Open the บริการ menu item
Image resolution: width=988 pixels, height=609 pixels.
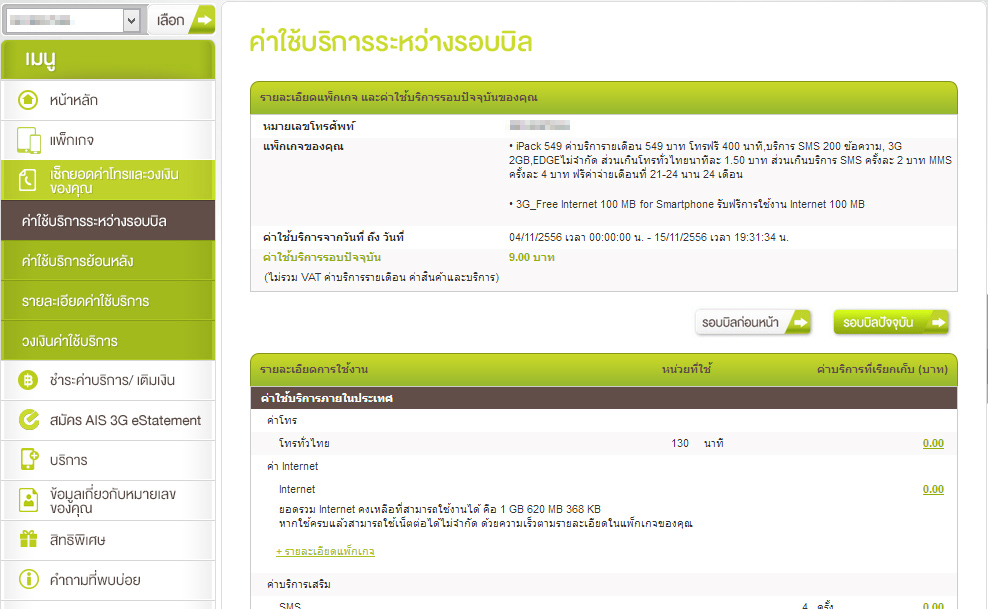108,460
